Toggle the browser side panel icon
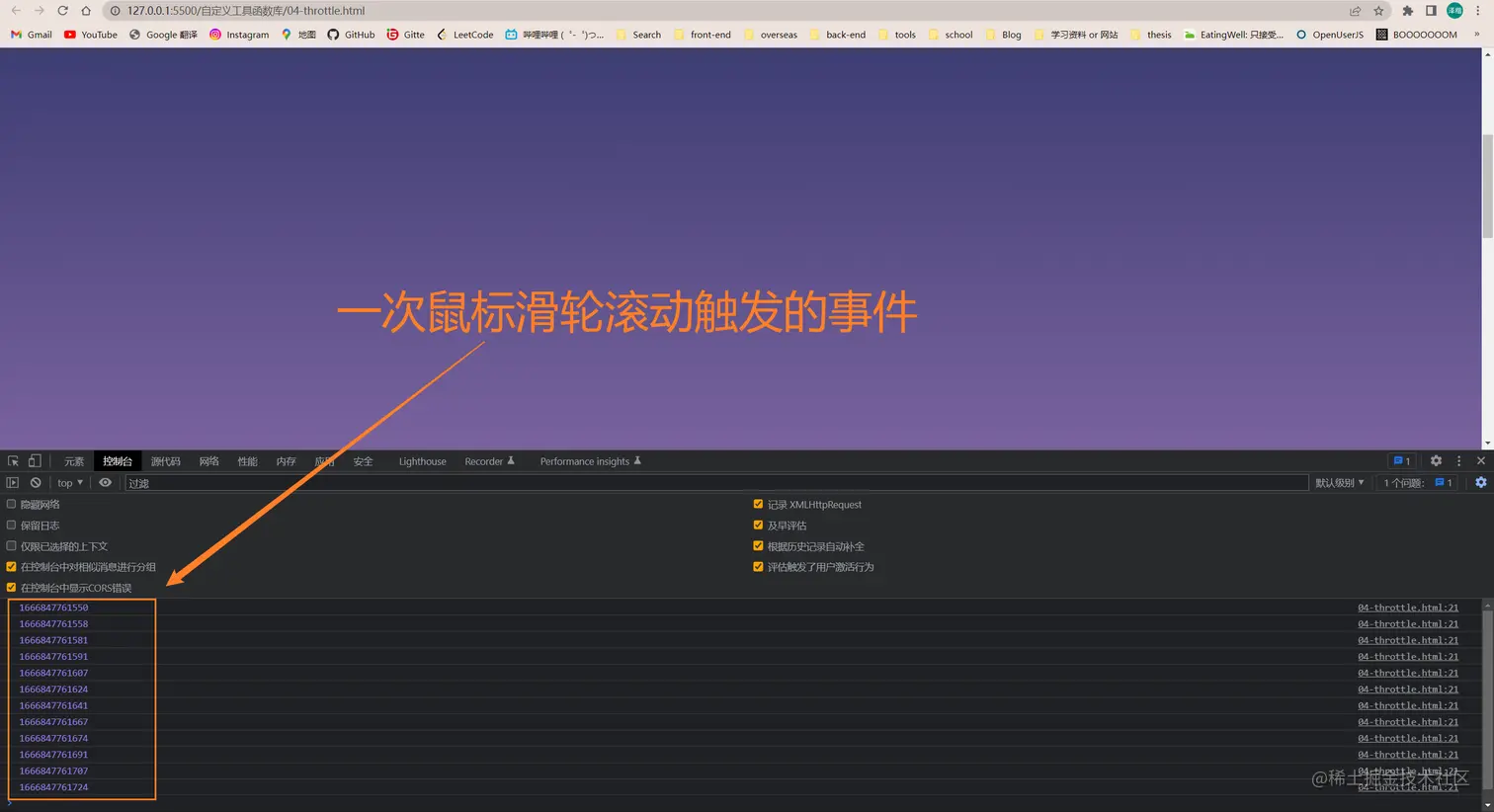 tap(1431, 11)
